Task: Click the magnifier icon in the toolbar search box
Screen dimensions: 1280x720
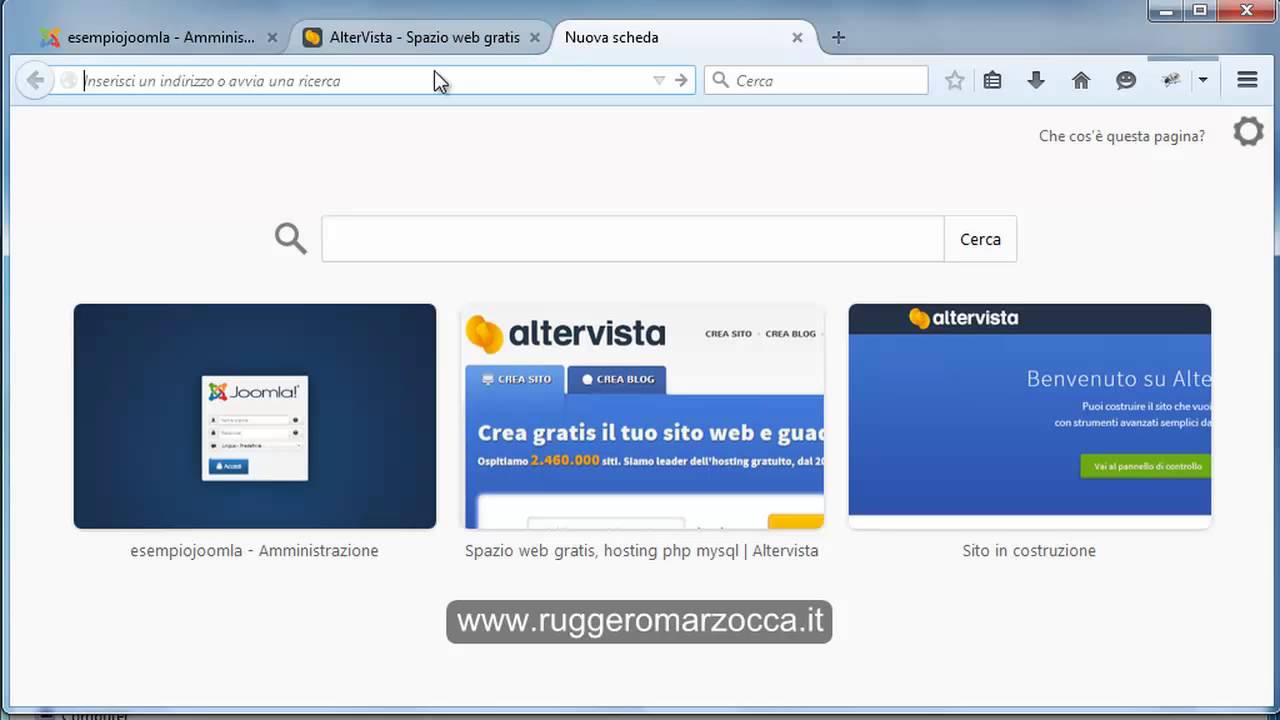Action: 720,80
